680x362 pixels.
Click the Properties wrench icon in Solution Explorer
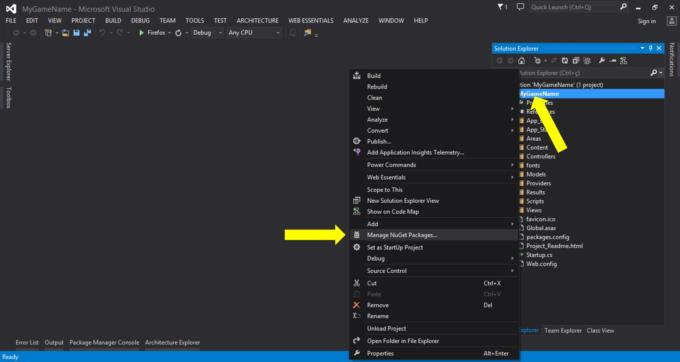[x=602, y=61]
